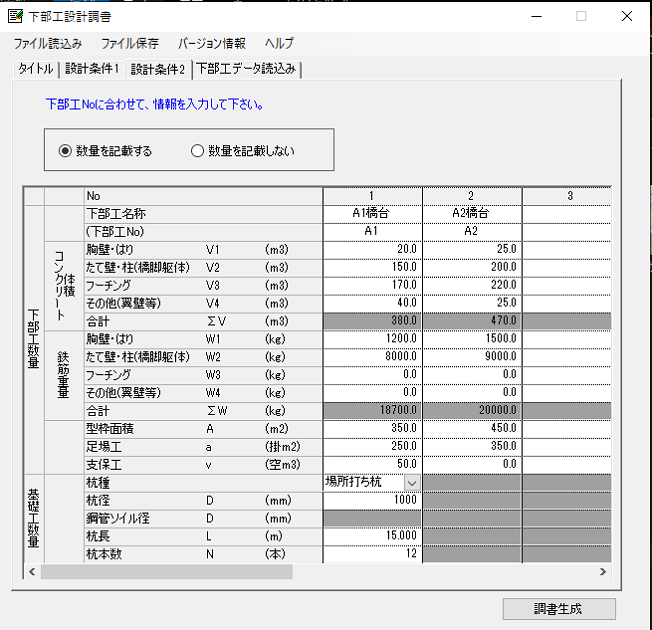Click the V4 cell with value 40.0
The width and height of the screenshot is (652, 630).
click(373, 303)
